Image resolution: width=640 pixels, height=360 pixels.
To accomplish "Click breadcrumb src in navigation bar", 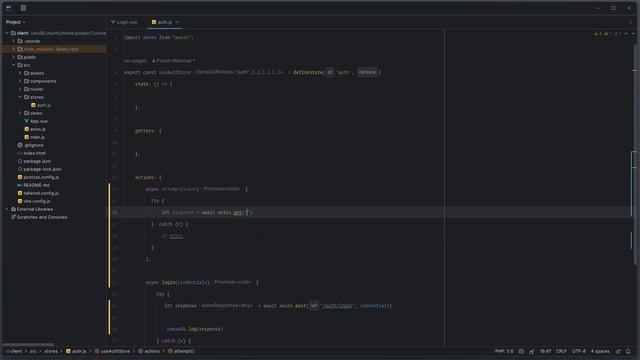I will (x=33, y=351).
